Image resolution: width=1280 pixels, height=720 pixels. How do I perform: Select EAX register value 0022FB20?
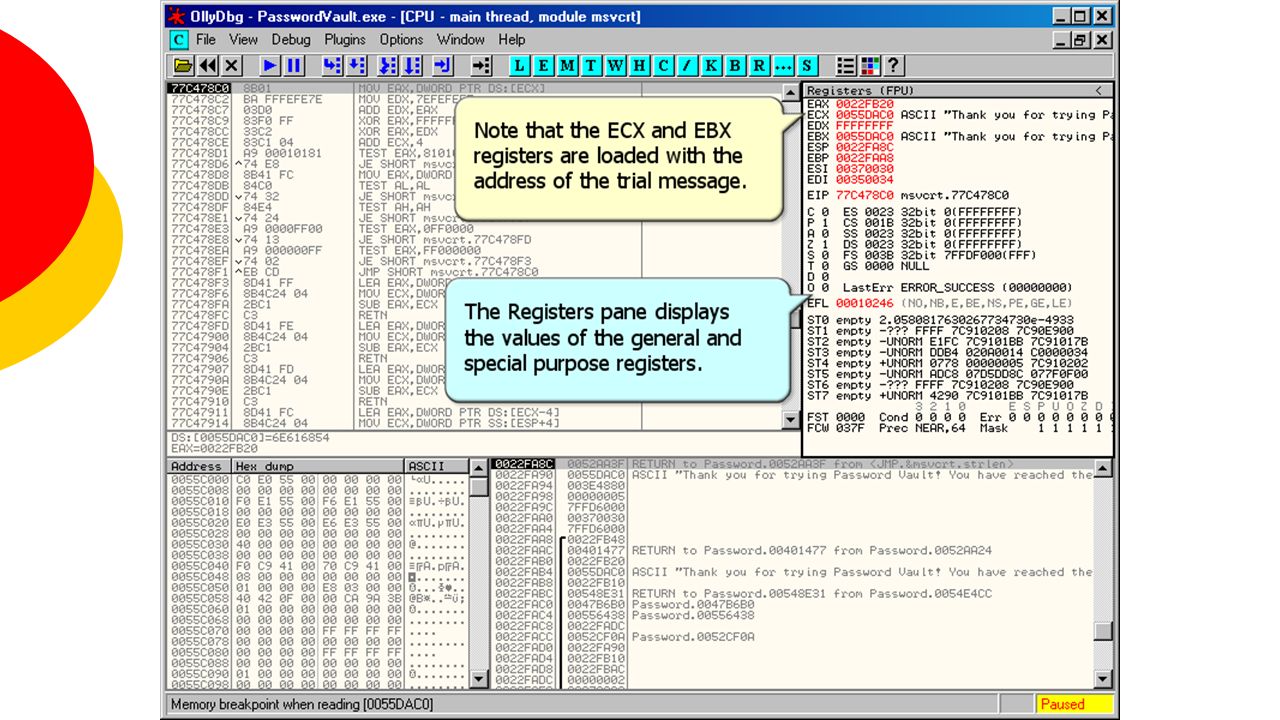tap(865, 104)
